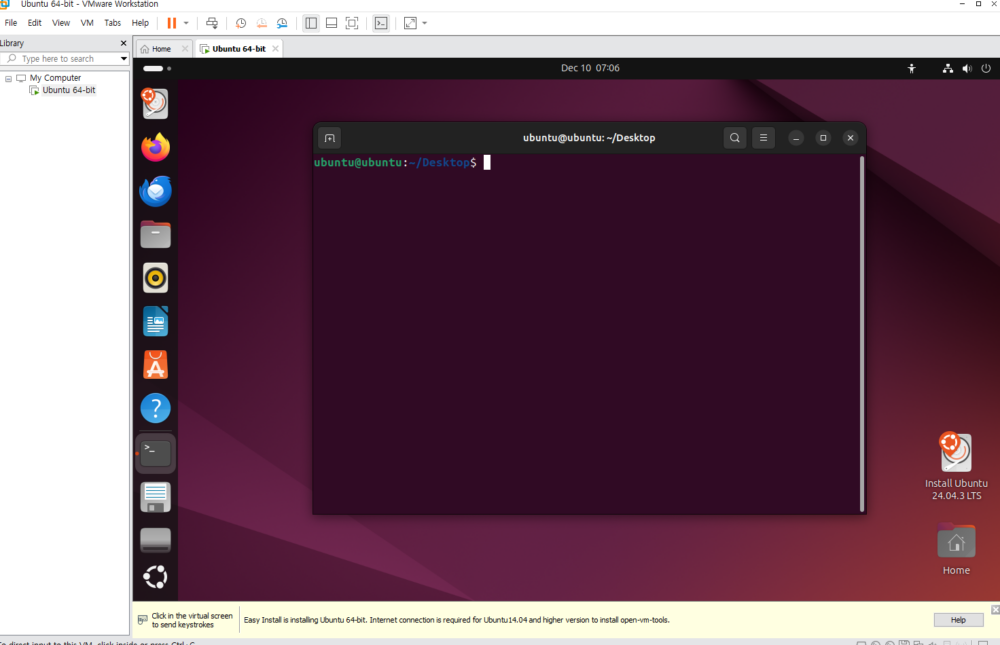Collapse the My Computer tree node

(x=8, y=78)
